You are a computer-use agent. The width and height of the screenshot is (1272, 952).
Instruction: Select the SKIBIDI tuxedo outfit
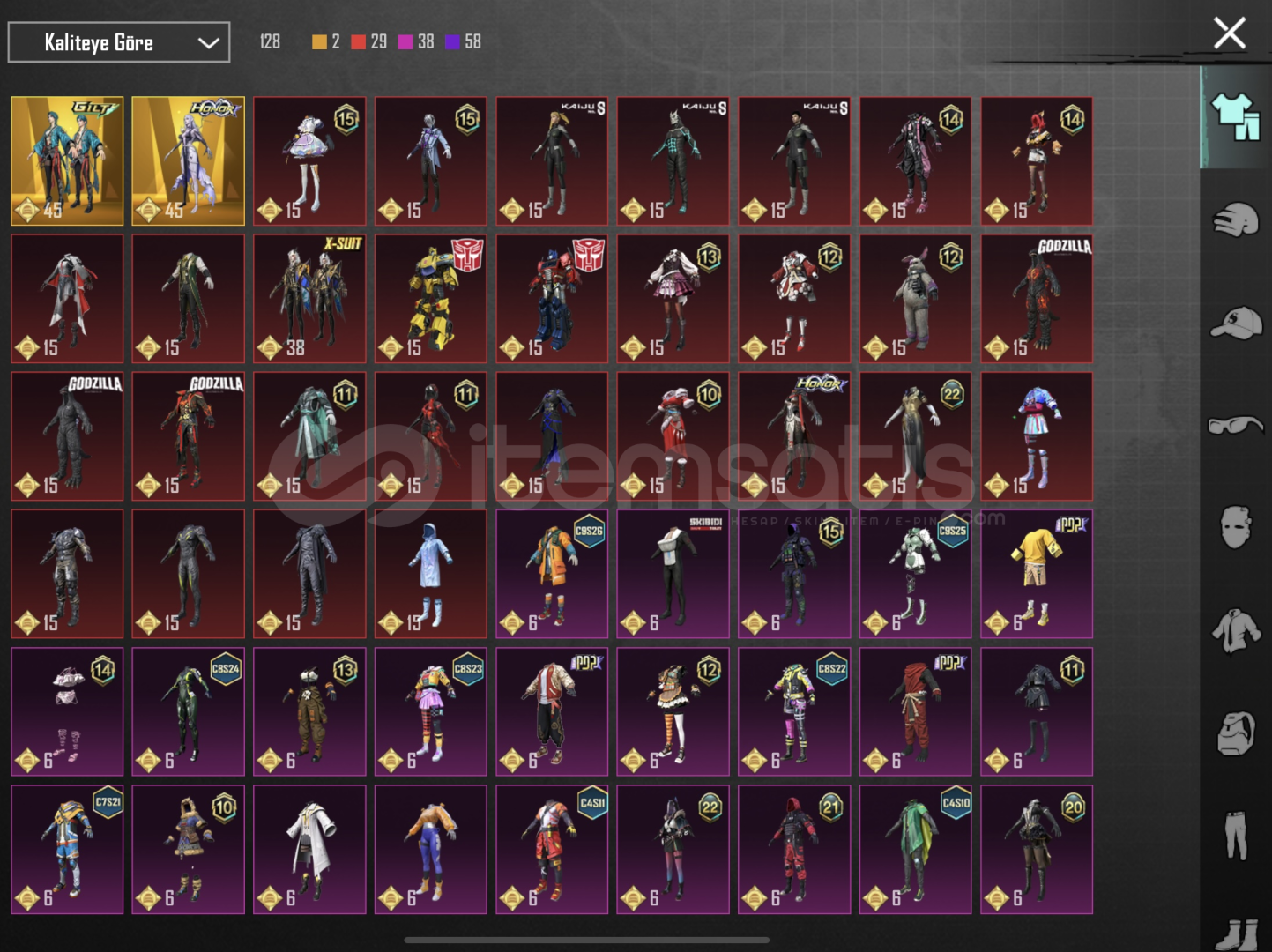[673, 574]
